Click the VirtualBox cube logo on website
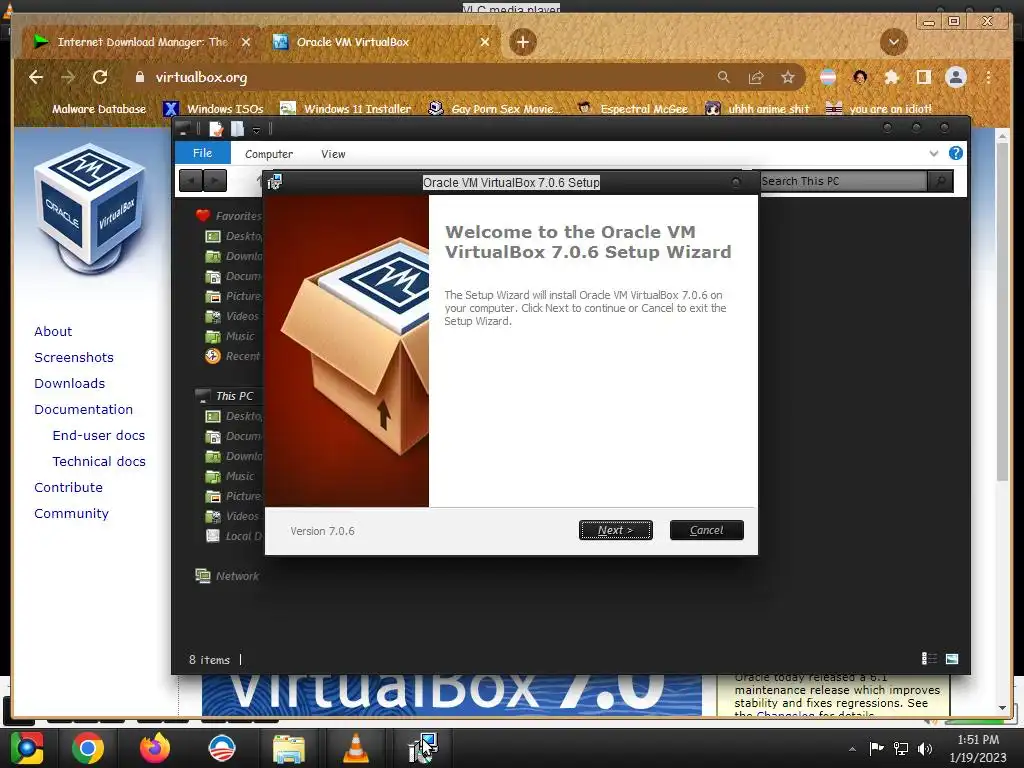This screenshot has width=1024, height=768. 90,209
